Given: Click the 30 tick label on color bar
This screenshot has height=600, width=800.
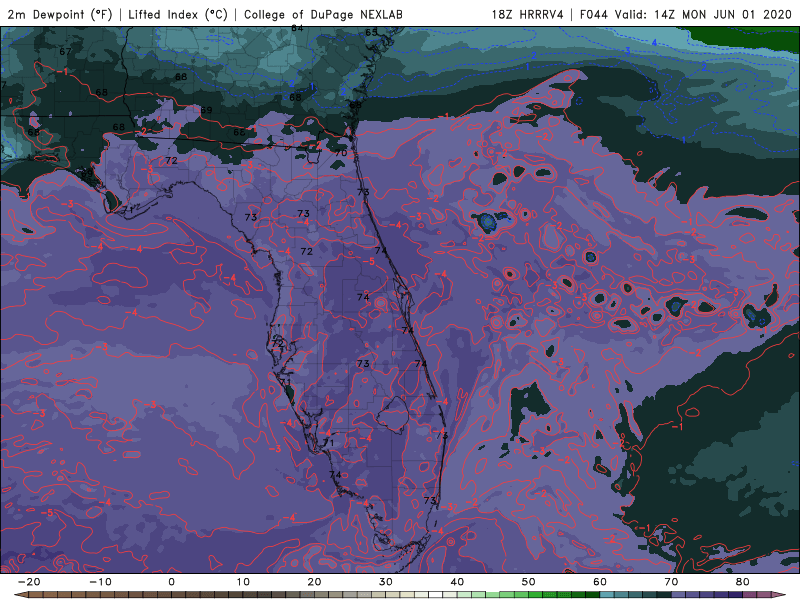Looking at the screenshot, I should (386, 582).
